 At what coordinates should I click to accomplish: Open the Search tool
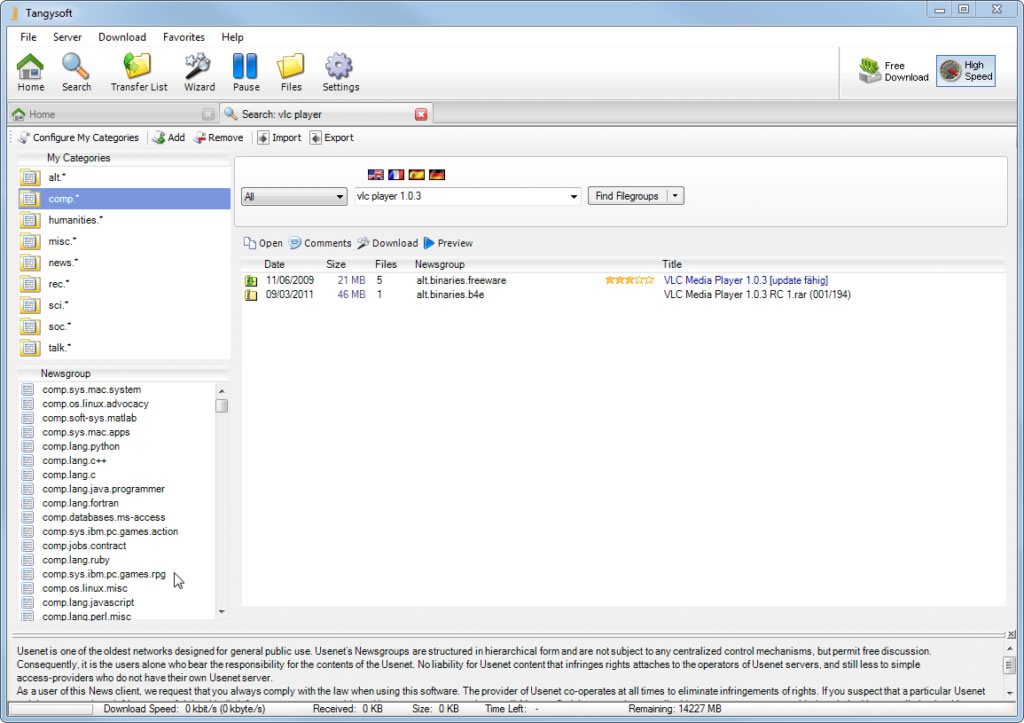pos(76,72)
